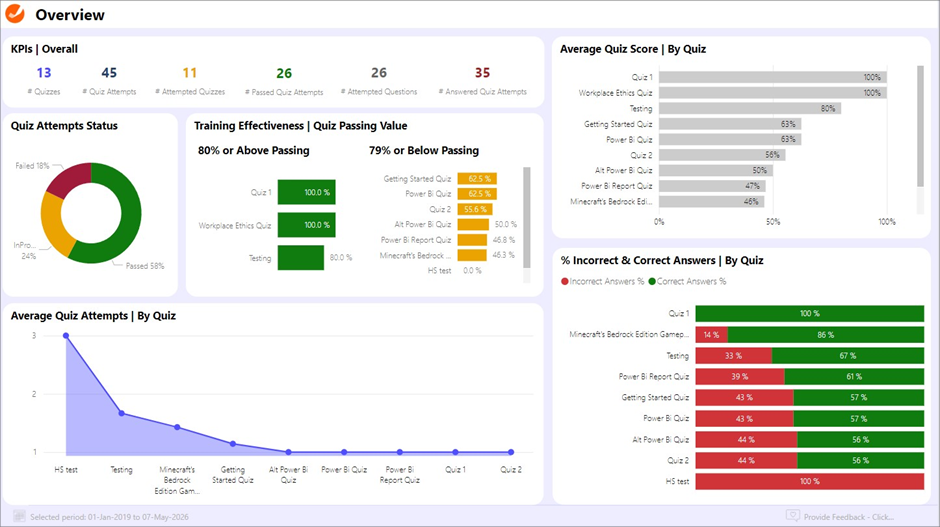Viewport: 940px width, 527px height.
Task: Click the Provide Feedback speech bubble icon
Action: coord(793,517)
